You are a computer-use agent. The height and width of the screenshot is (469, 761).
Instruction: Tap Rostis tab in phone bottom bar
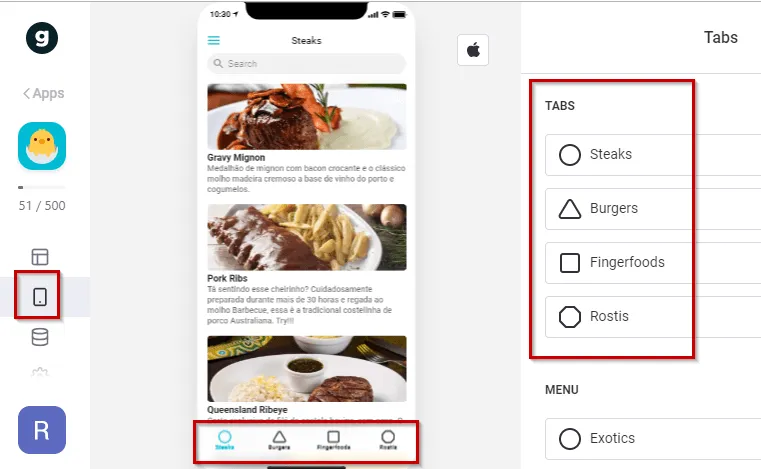388,440
